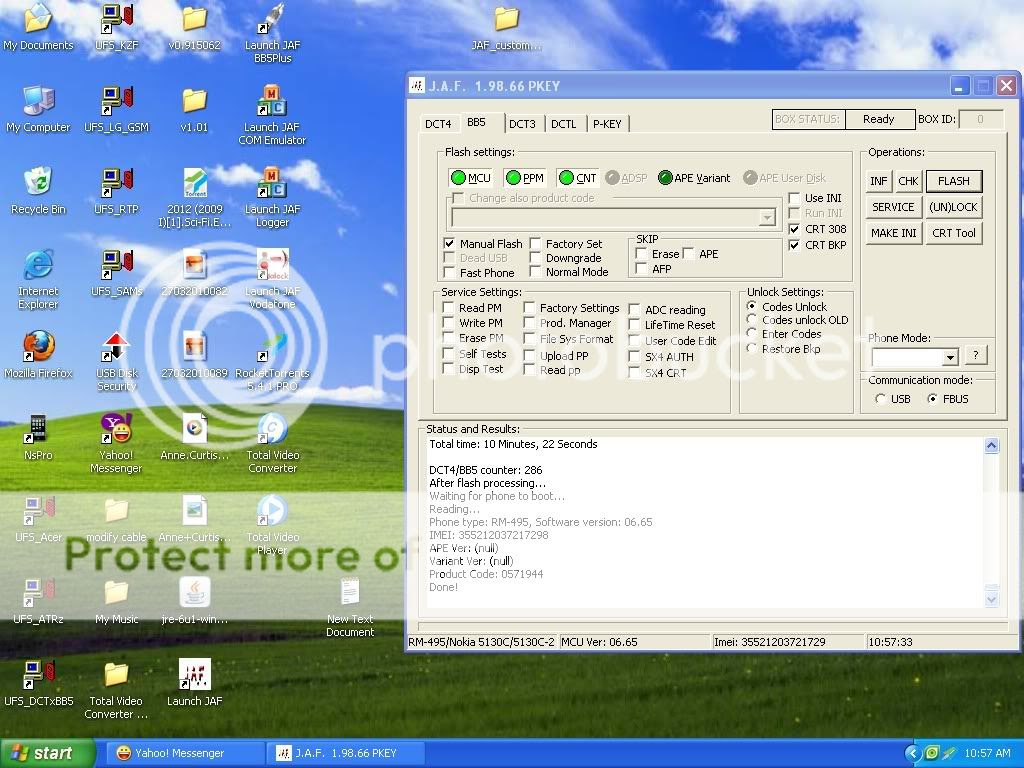The image size is (1024, 768).
Task: Open the Launch JAF desktop shortcut
Action: [x=194, y=683]
